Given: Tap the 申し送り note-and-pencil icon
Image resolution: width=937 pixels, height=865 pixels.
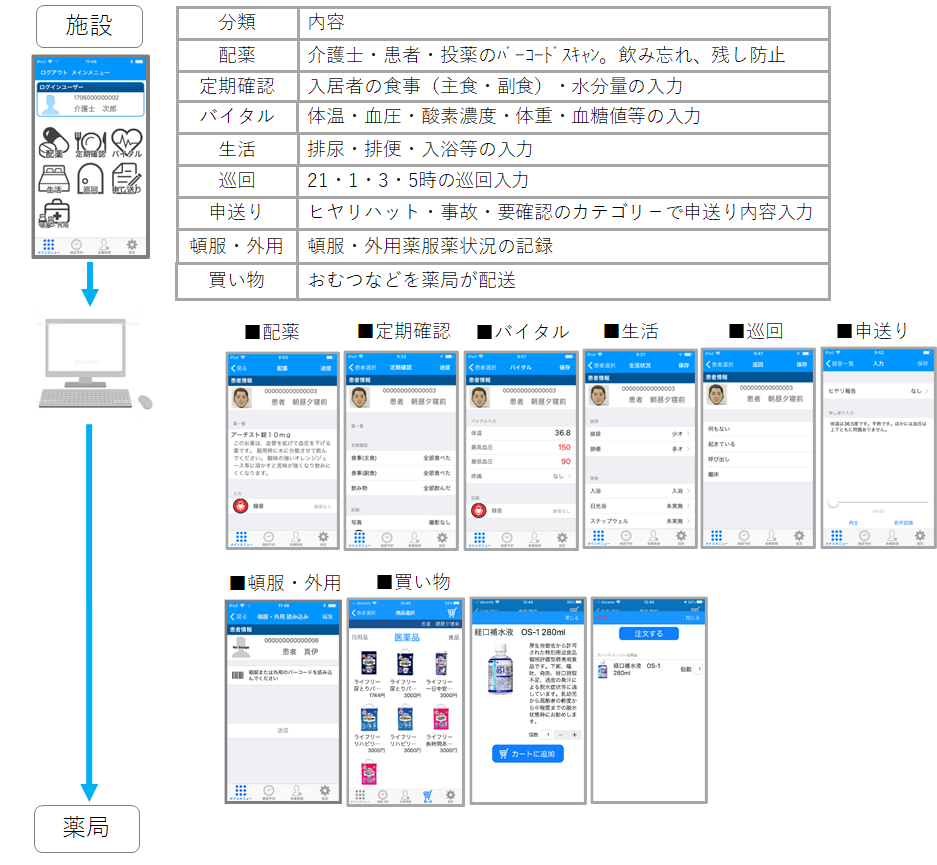Looking at the screenshot, I should click(x=126, y=180).
